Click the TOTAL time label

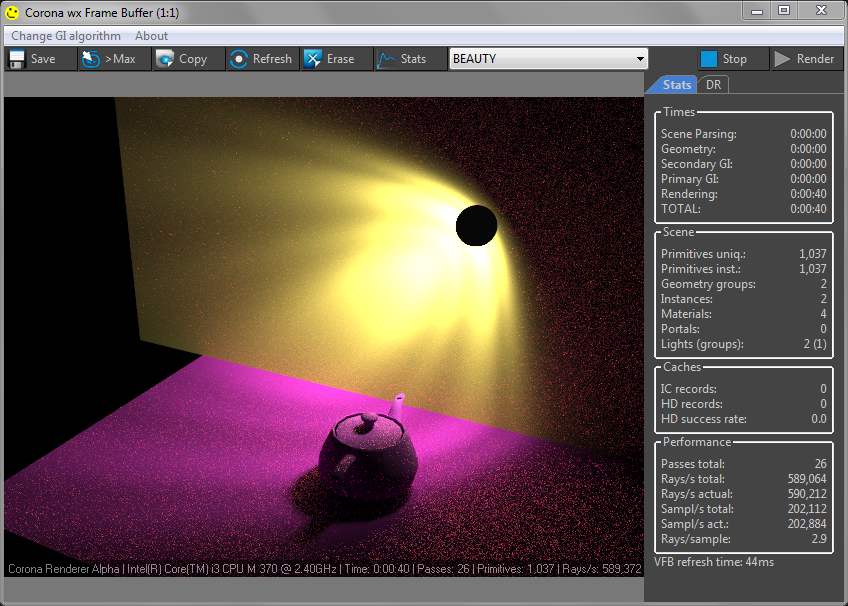click(680, 209)
